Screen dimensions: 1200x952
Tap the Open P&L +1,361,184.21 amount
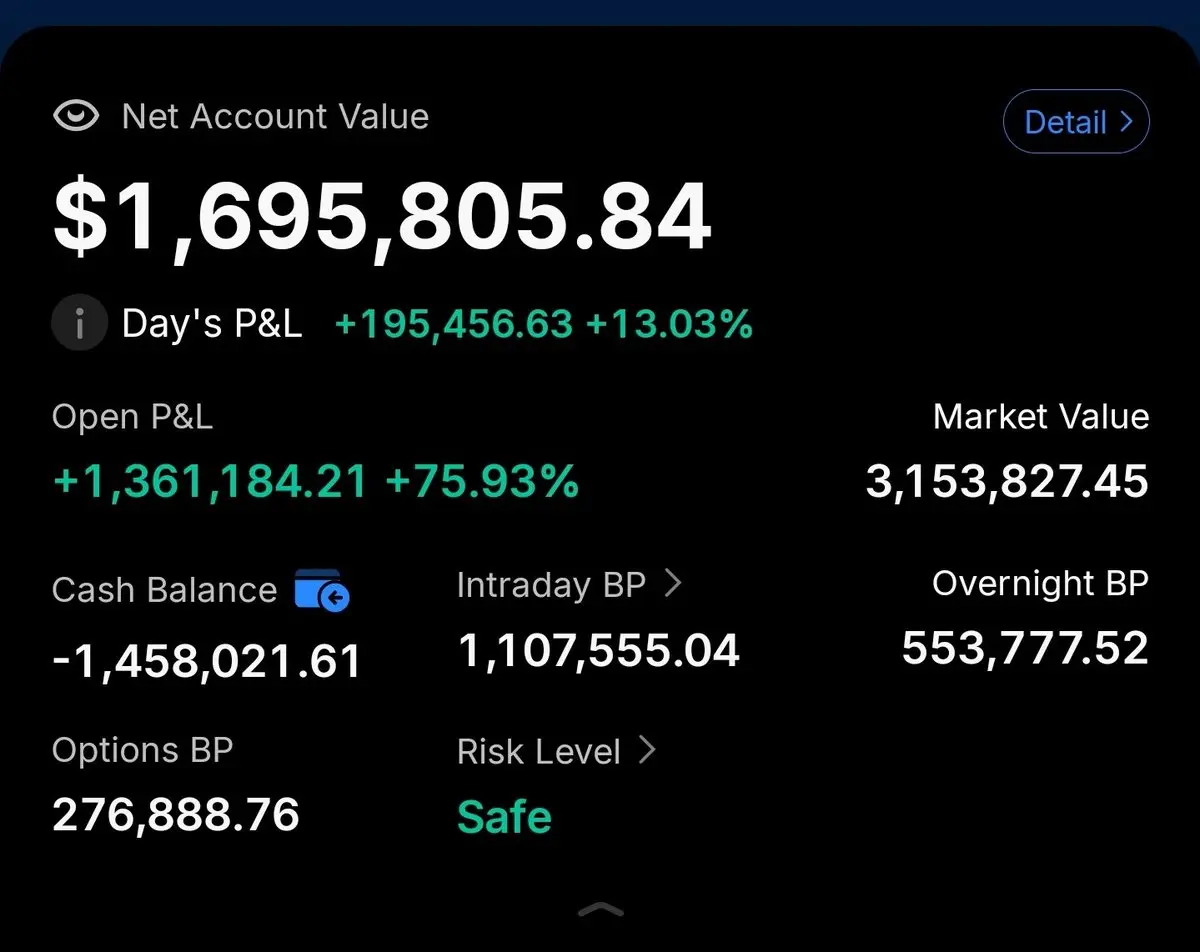point(210,482)
